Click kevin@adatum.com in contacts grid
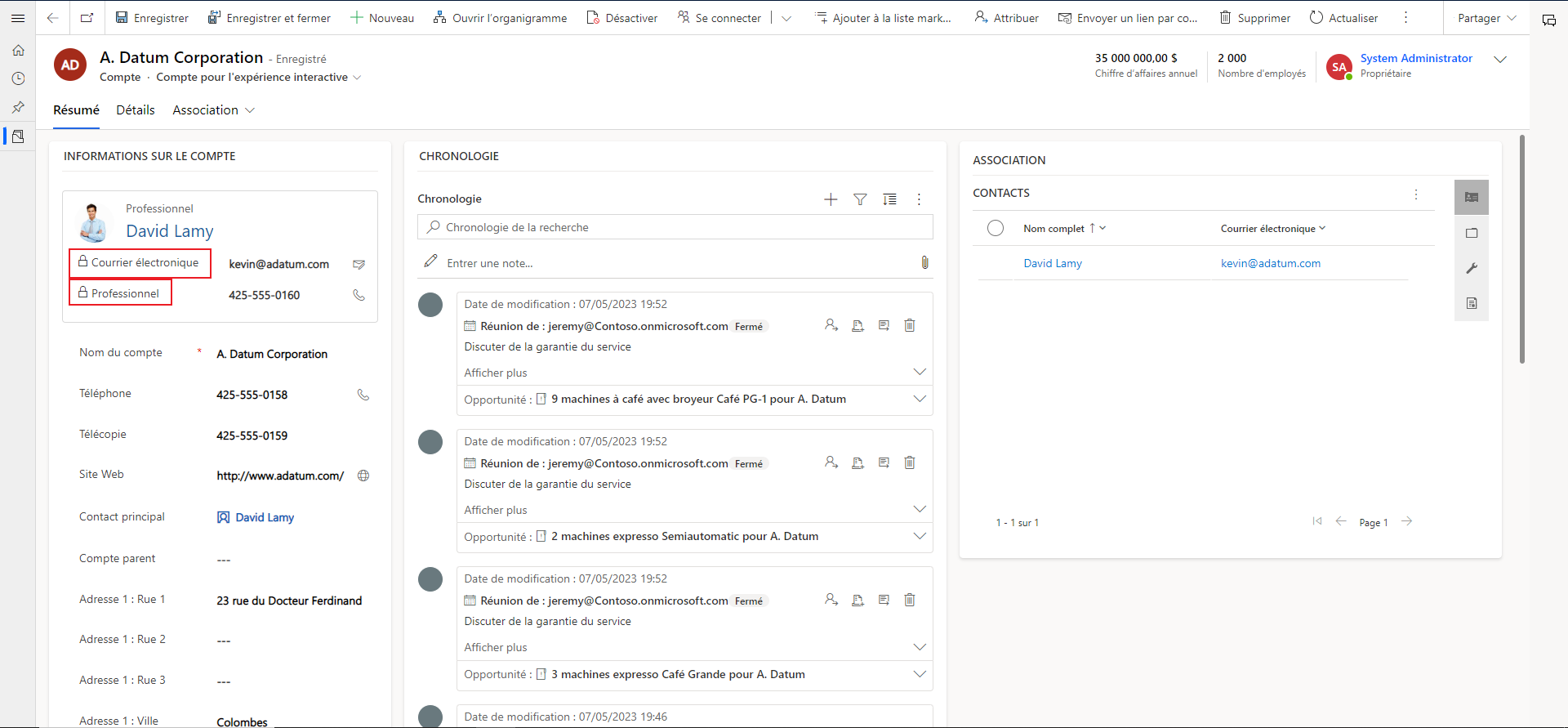1568x728 pixels. click(1271, 263)
